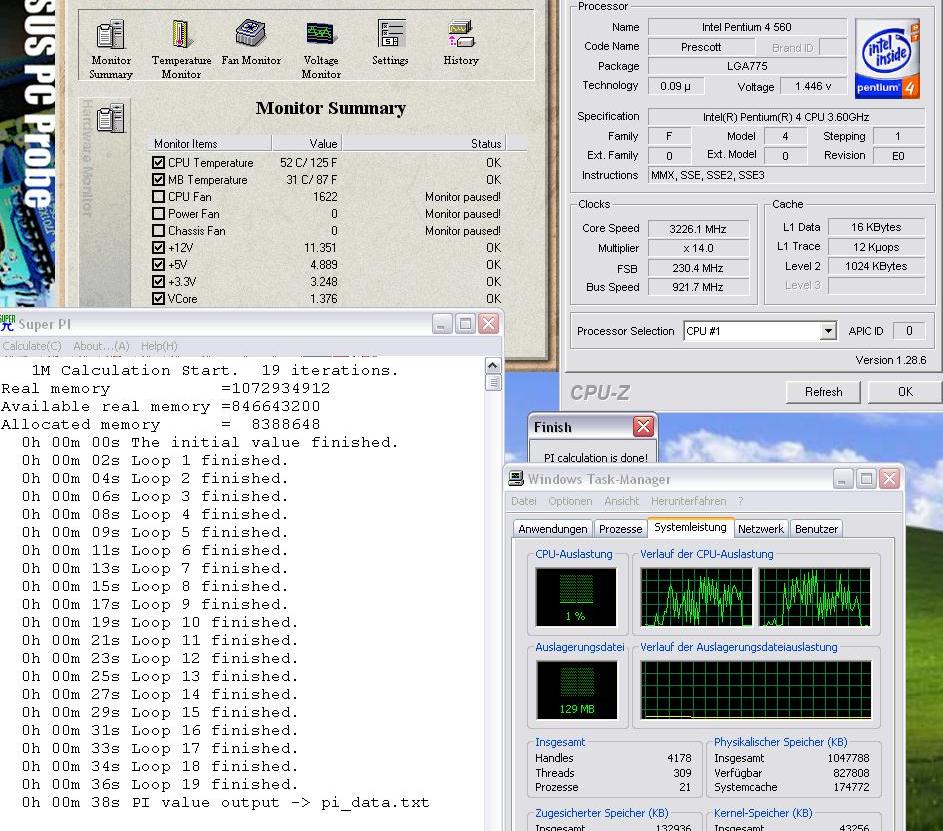Click the Hardware Monitor sidebar icon
This screenshot has width=943, height=831.
pyautogui.click(x=111, y=118)
